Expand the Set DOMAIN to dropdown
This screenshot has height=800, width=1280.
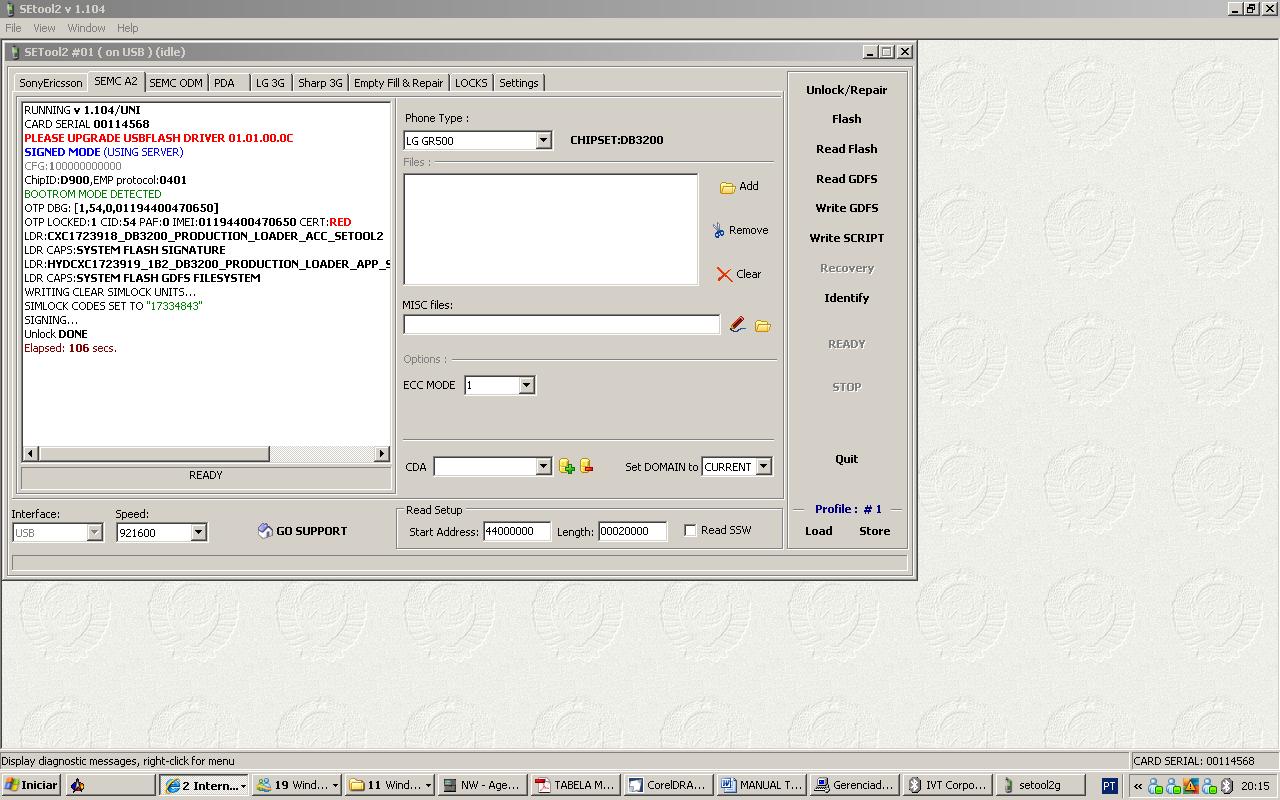point(763,466)
